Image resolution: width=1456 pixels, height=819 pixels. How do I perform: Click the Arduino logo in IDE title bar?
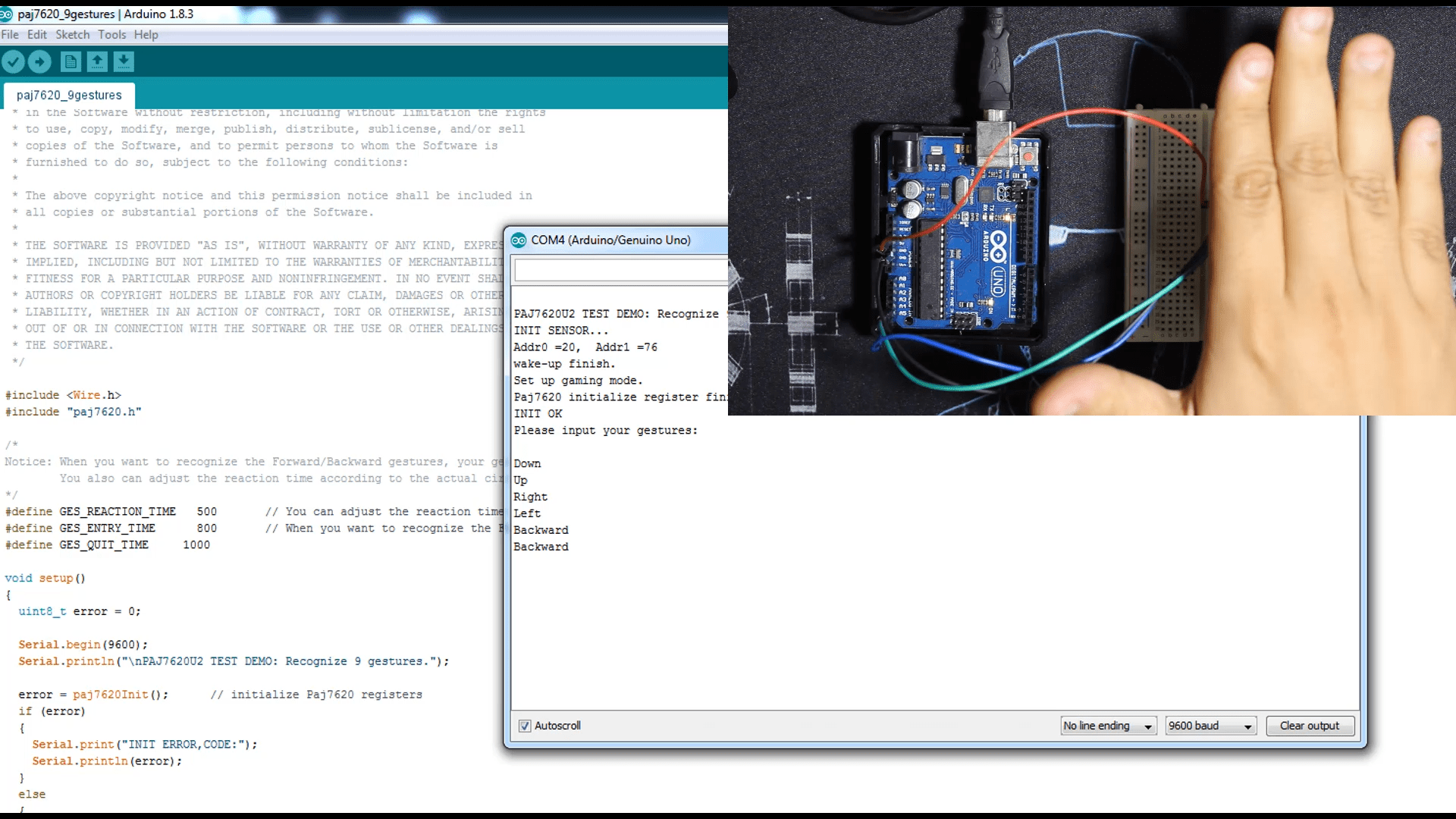[x=6, y=14]
